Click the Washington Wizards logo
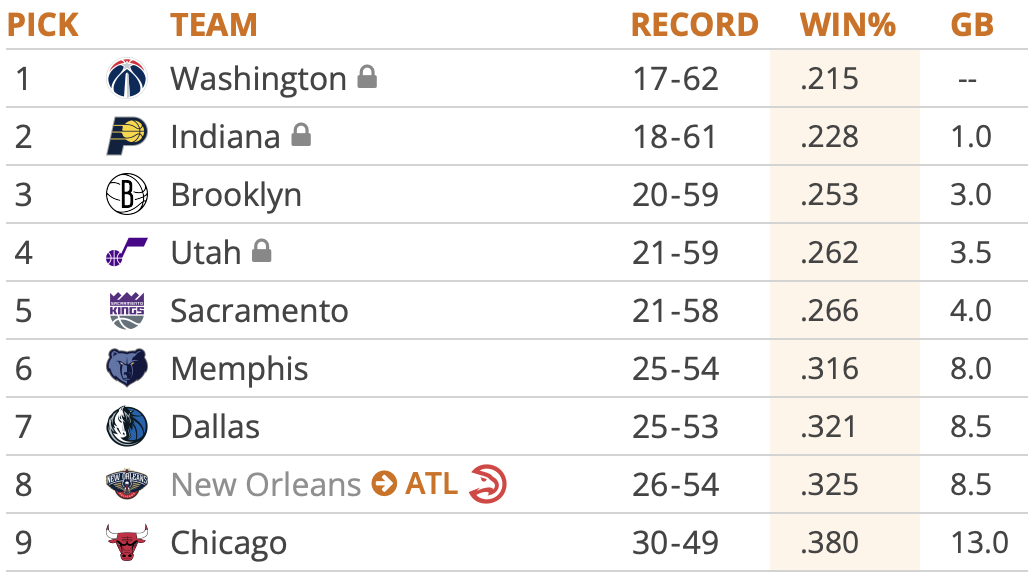1028x572 pixels. [127, 79]
